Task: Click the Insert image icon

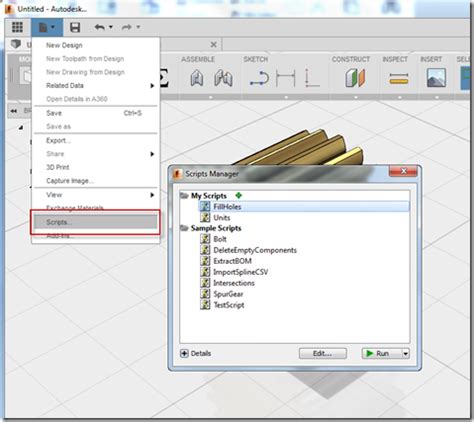Action: [436, 78]
